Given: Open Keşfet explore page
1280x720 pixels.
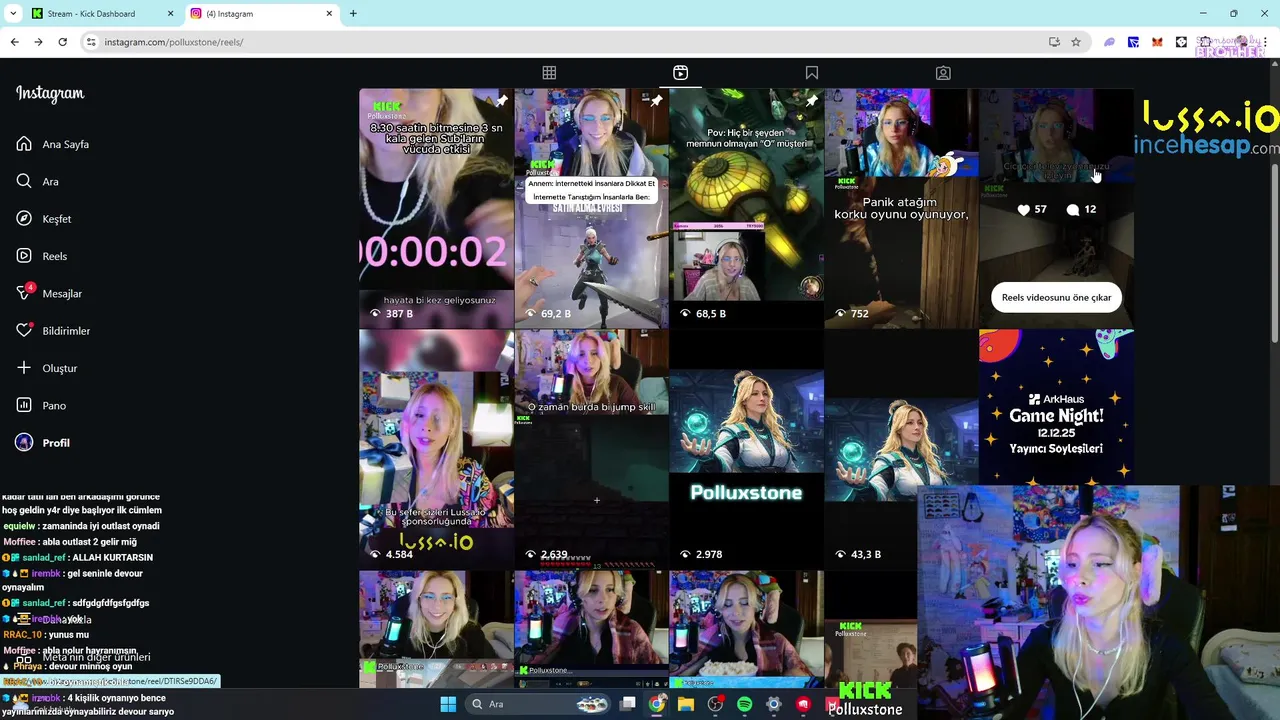Looking at the screenshot, I should point(44,218).
